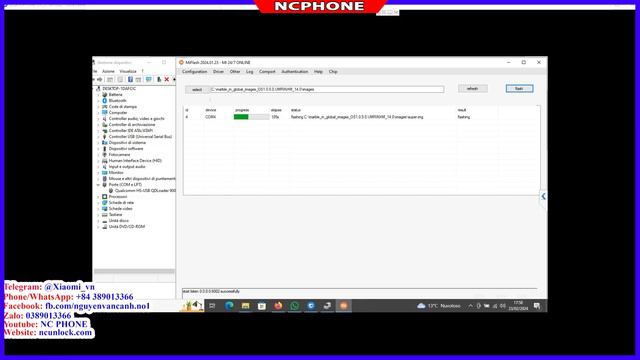The width and height of the screenshot is (640, 360).
Task: Click the 'progress' column header
Action: point(242,110)
